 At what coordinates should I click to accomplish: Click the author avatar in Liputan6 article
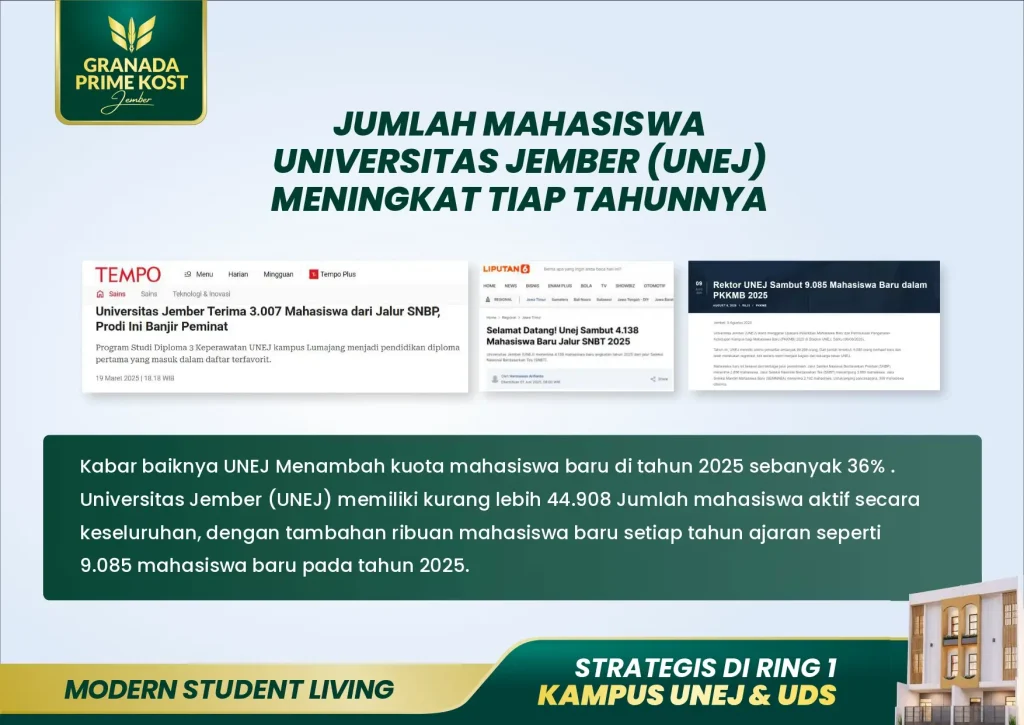click(494, 379)
